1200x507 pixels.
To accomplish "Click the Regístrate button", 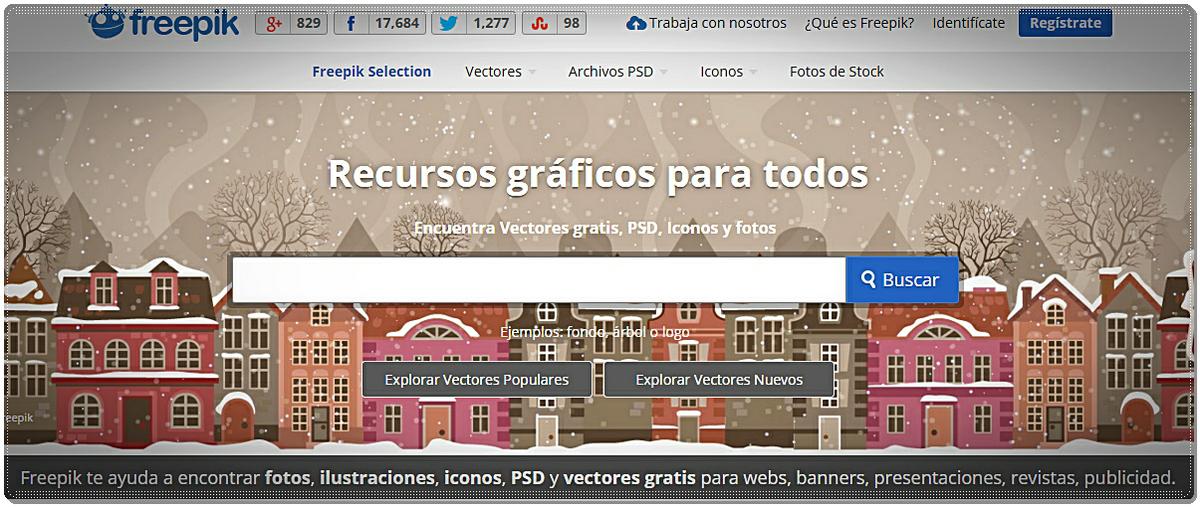I will pyautogui.click(x=1065, y=23).
